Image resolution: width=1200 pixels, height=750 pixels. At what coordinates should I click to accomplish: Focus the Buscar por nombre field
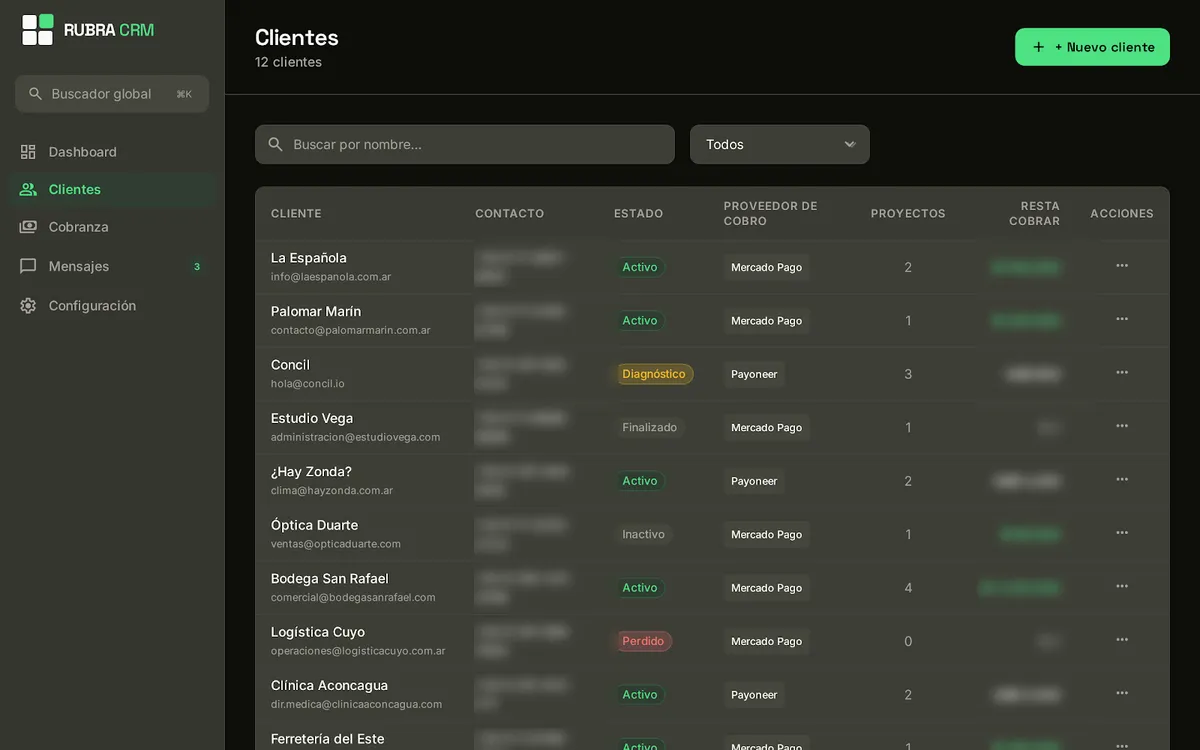[465, 144]
